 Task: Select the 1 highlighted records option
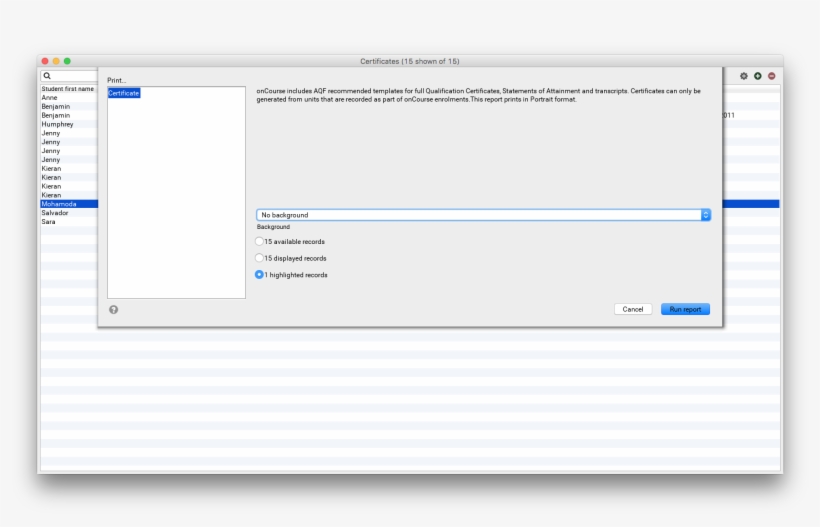tap(260, 275)
